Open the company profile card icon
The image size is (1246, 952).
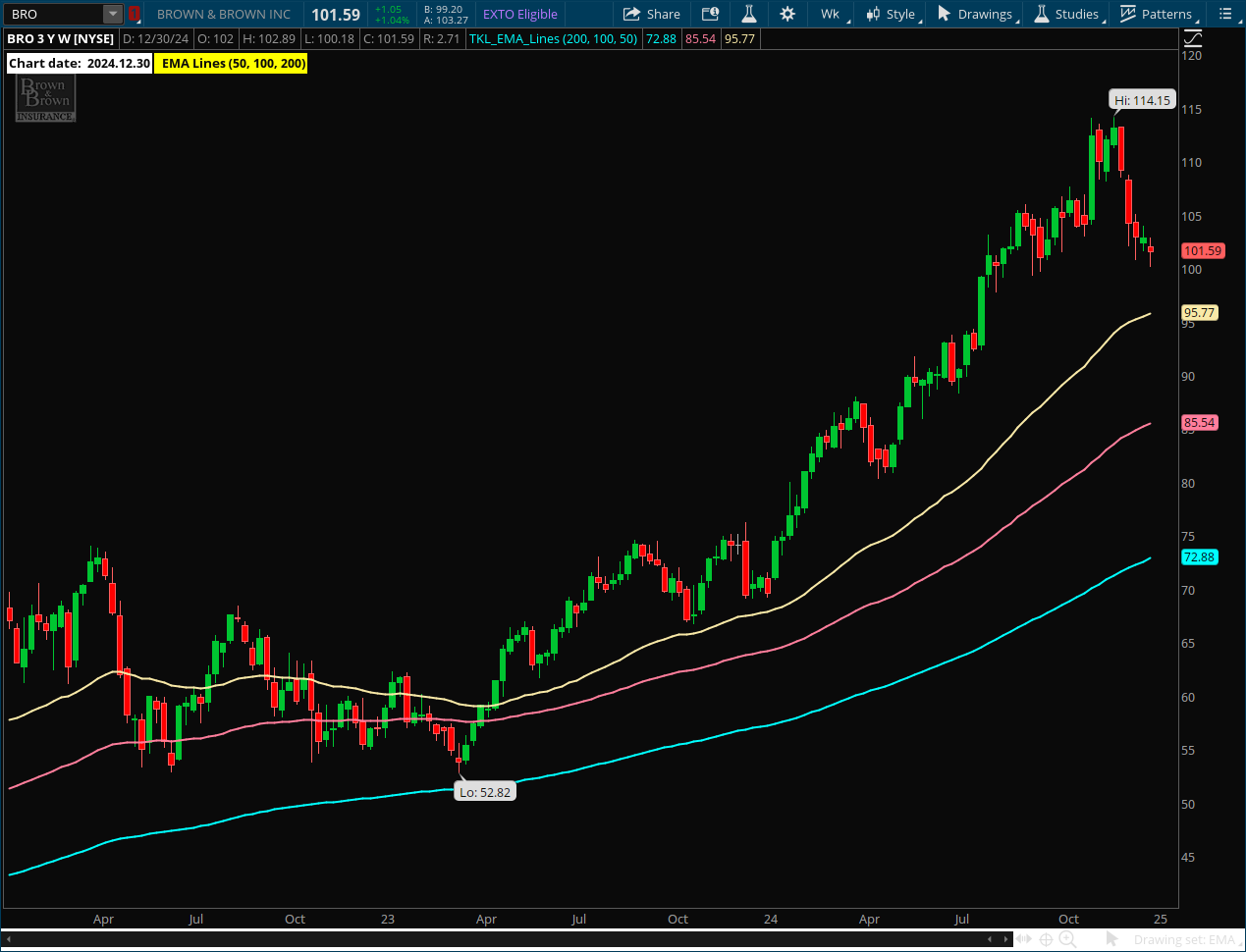click(710, 14)
